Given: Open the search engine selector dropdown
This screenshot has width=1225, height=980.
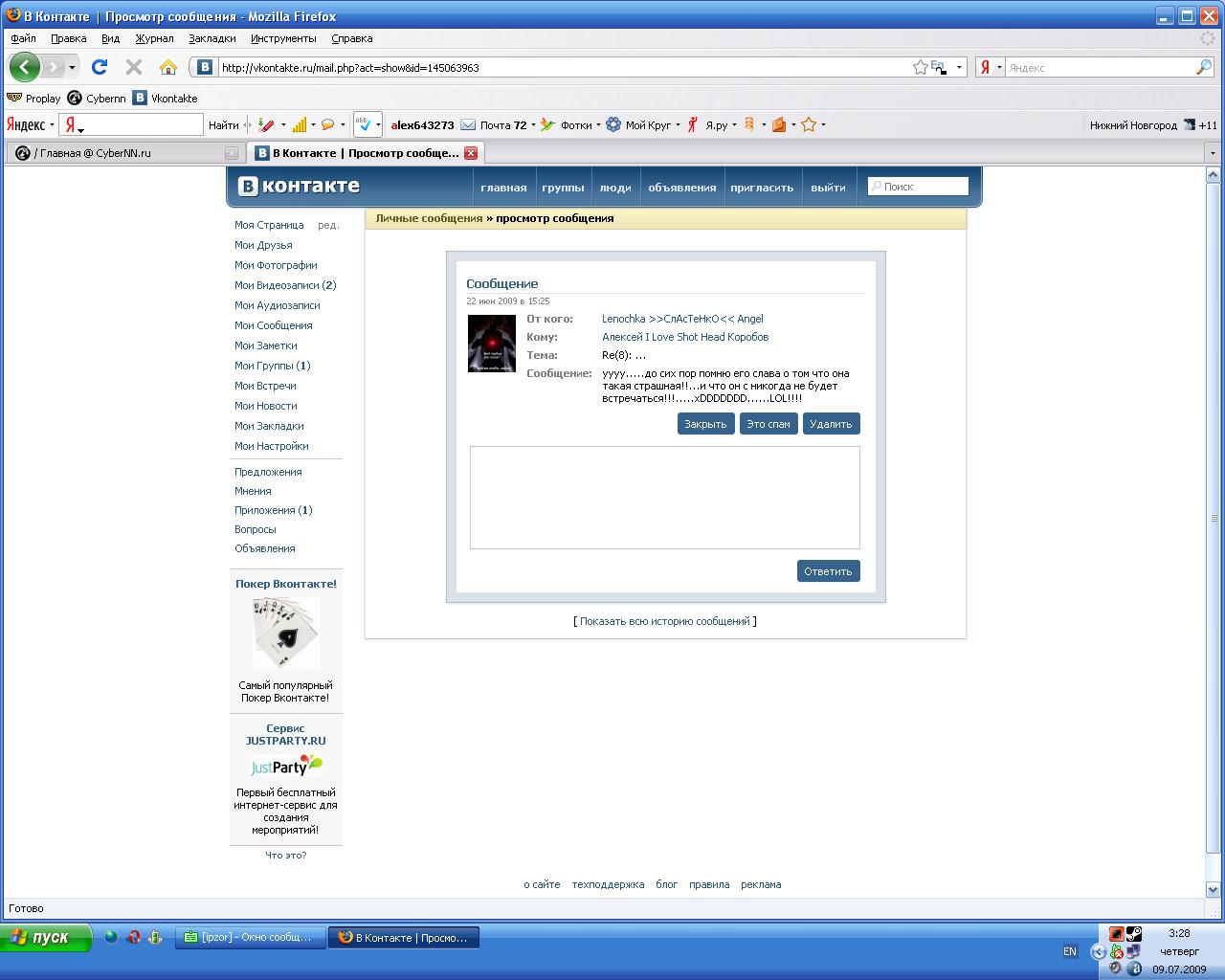Looking at the screenshot, I should pos(999,67).
